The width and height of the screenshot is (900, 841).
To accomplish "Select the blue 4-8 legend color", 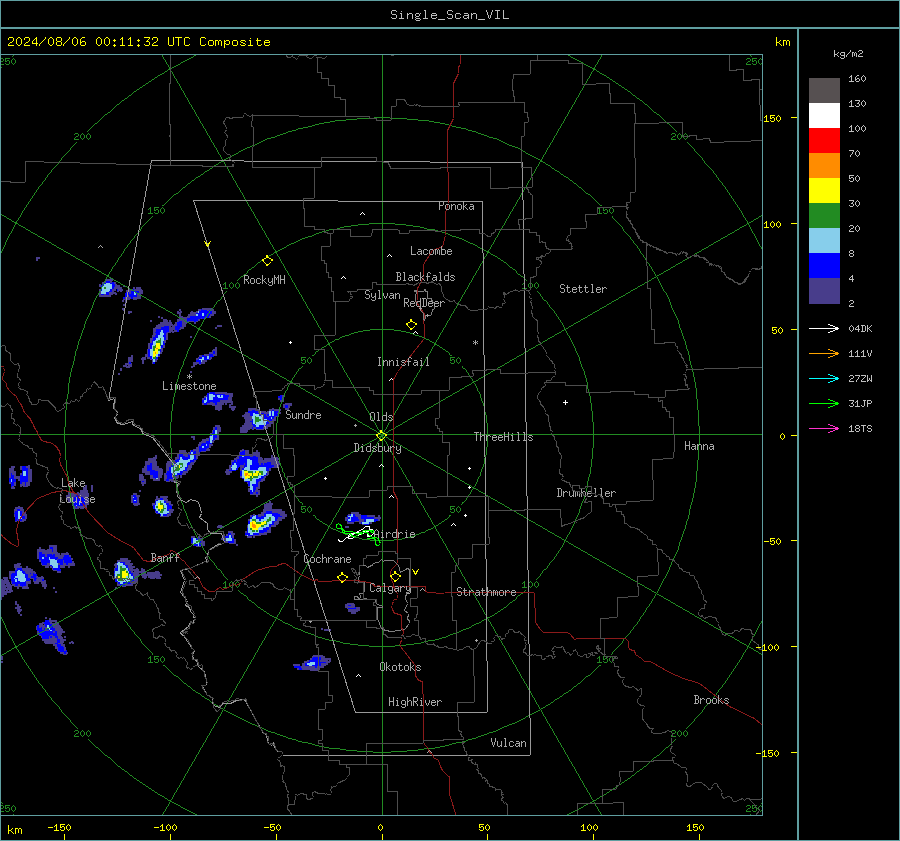I will (x=824, y=266).
